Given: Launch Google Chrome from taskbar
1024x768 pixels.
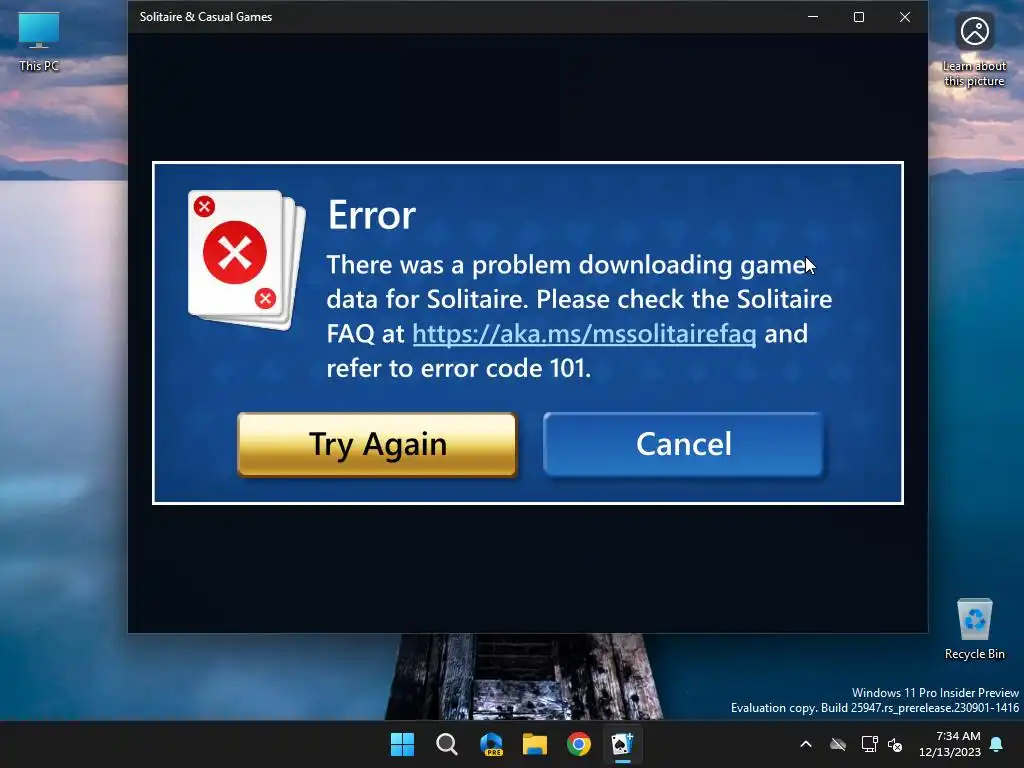Looking at the screenshot, I should tap(579, 744).
